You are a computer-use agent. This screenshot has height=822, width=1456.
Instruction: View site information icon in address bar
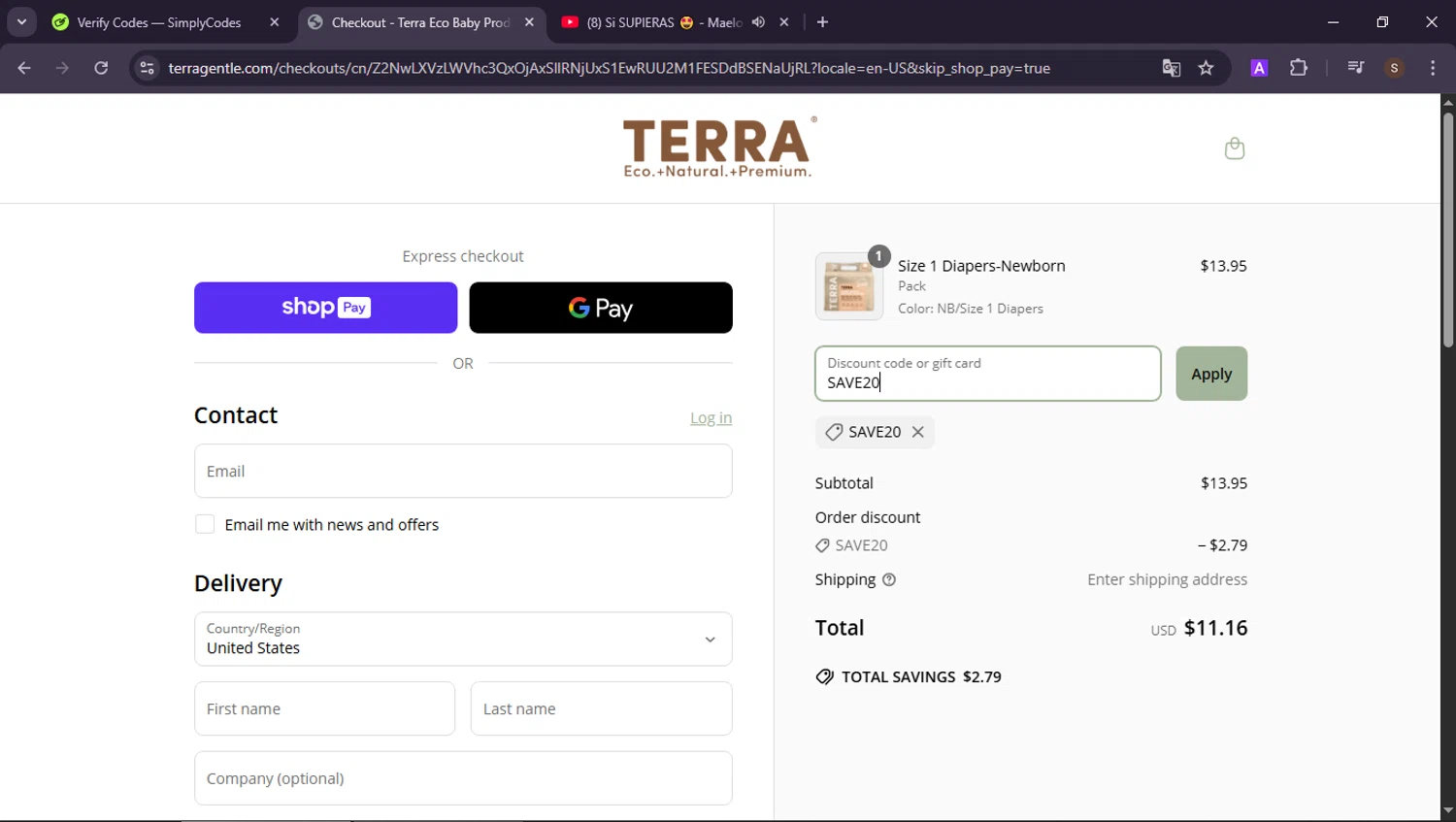coord(147,68)
